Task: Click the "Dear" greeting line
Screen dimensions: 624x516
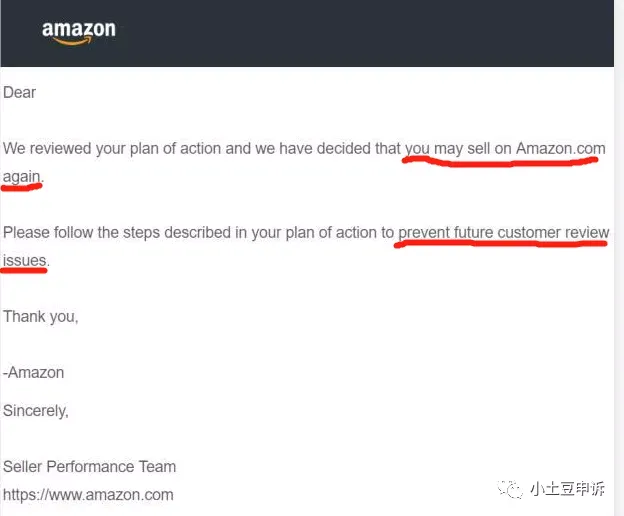Action: tap(20, 93)
